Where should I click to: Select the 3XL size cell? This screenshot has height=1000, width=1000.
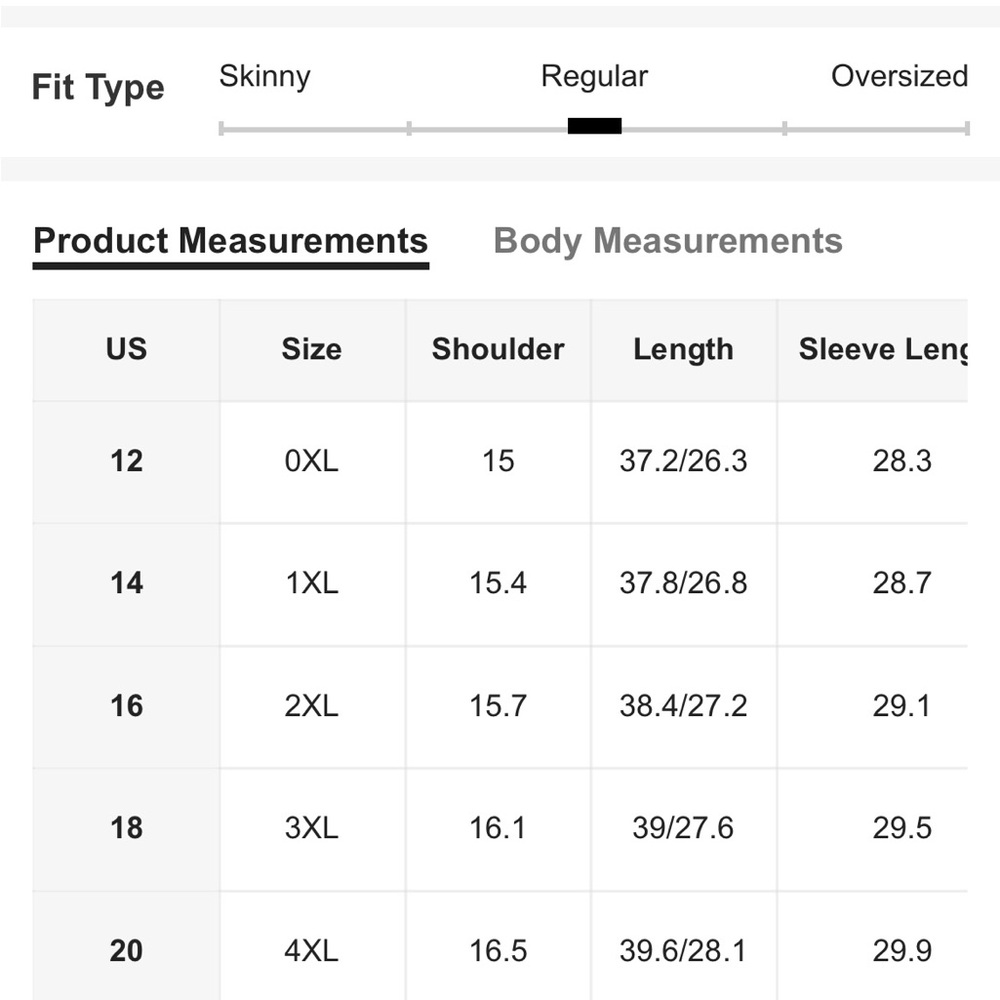[312, 828]
